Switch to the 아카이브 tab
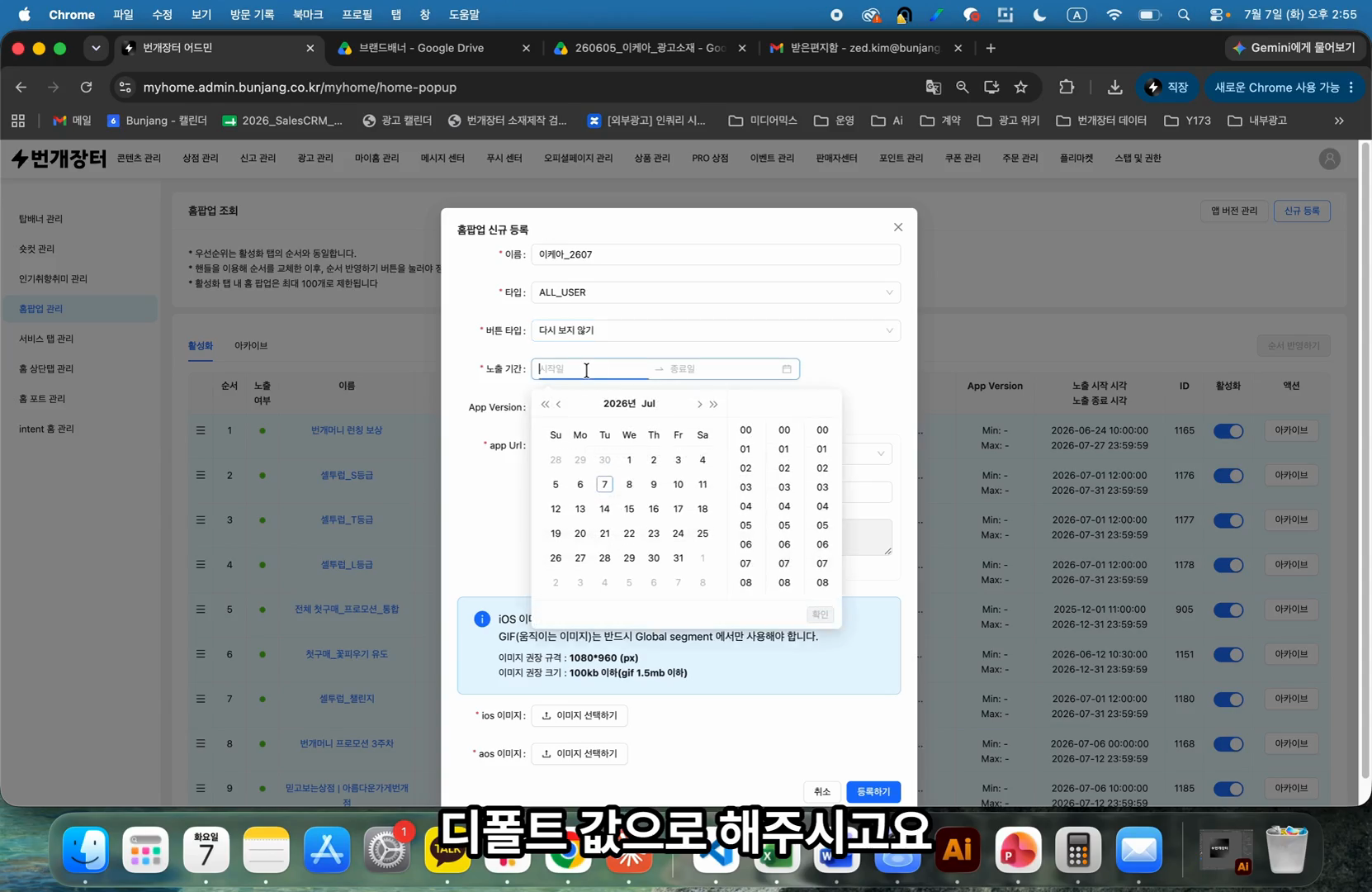 [x=251, y=345]
